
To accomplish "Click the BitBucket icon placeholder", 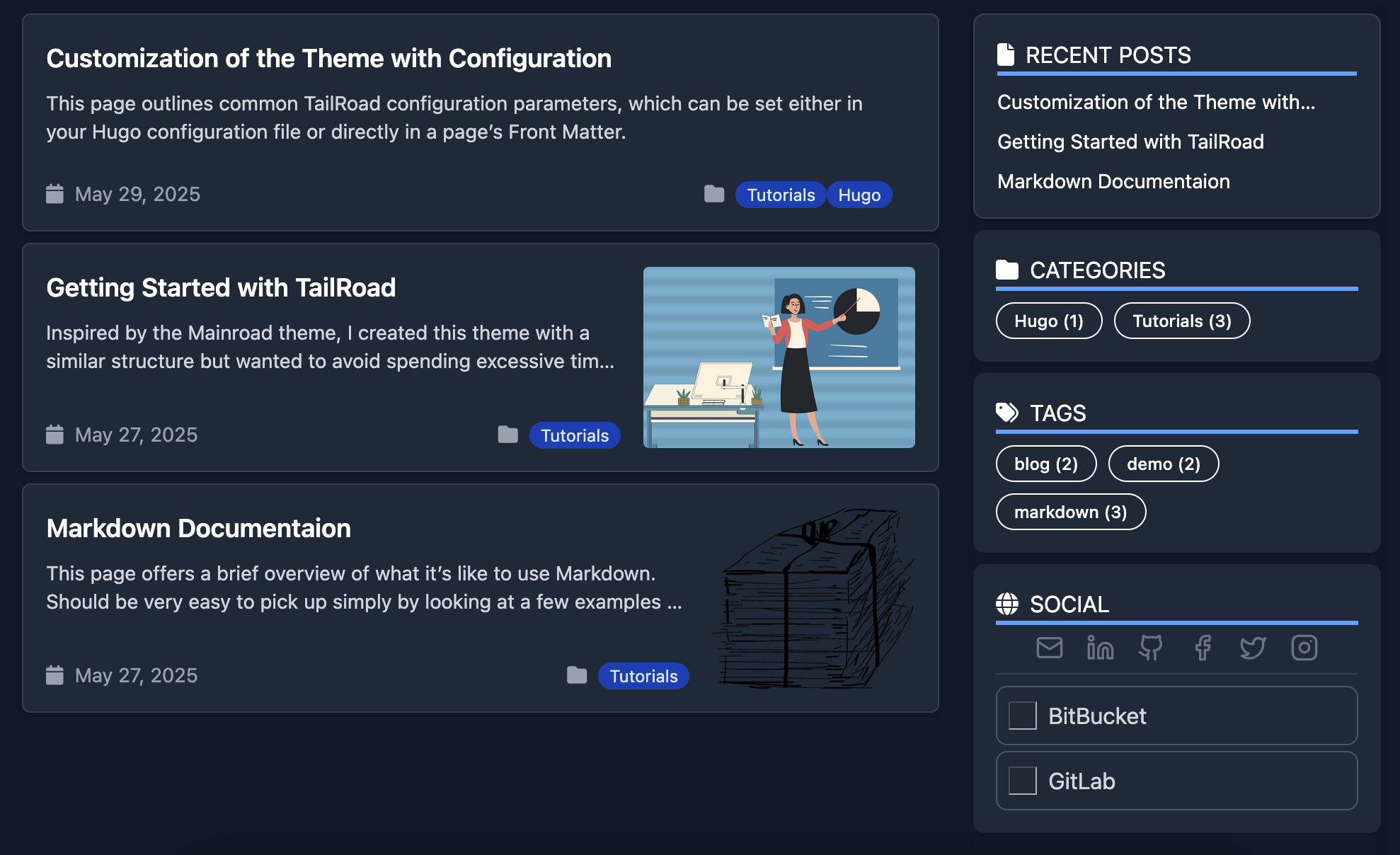I will [x=1022, y=716].
